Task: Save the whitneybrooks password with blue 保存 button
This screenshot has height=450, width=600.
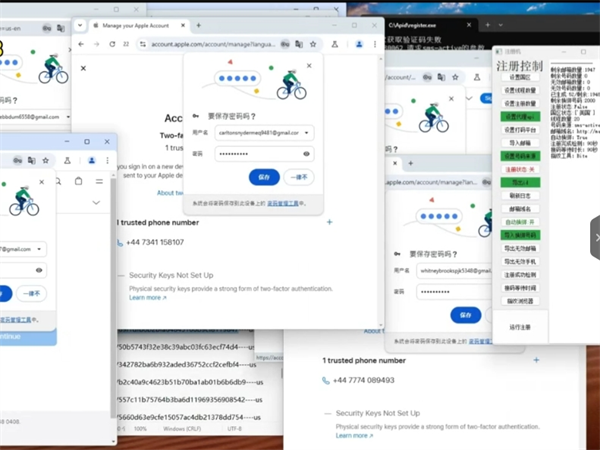Action: (x=465, y=314)
